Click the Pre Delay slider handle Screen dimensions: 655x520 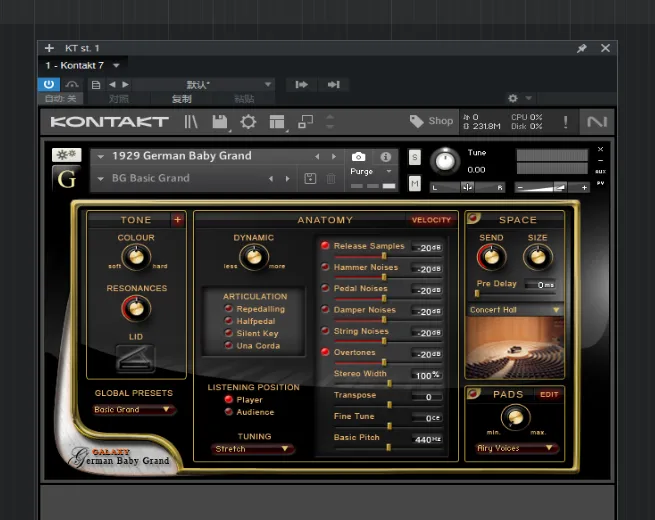coord(477,294)
